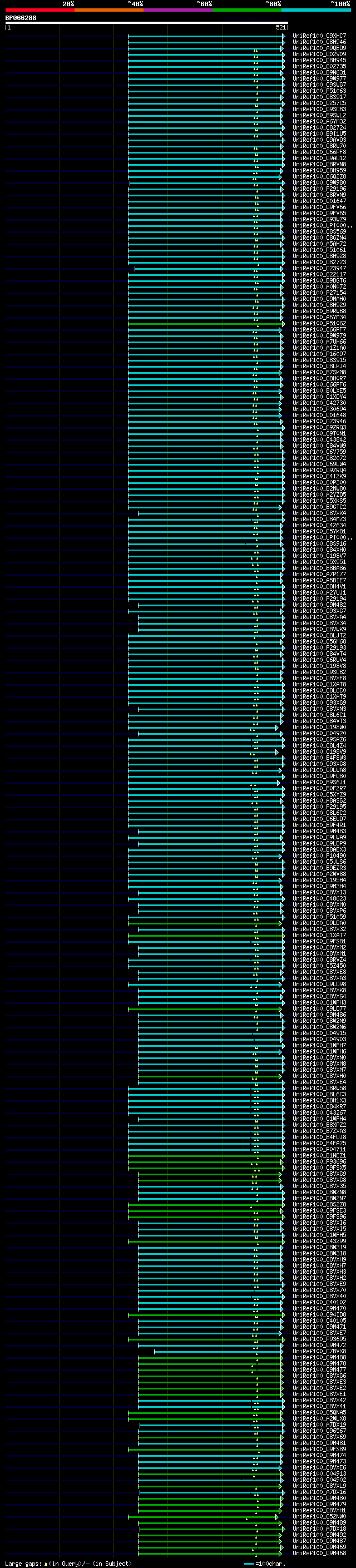
Task: Click the cyan ~100% identity color segment
Action: (x=316, y=10)
